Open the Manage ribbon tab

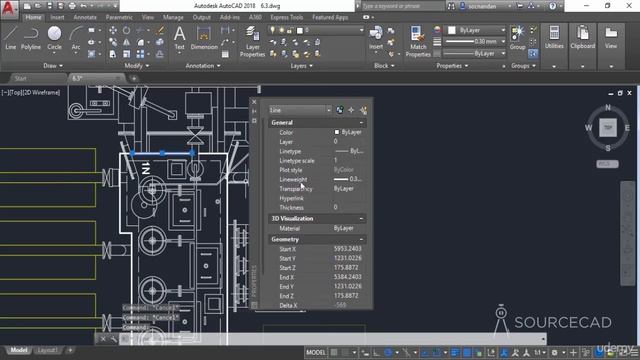point(173,17)
